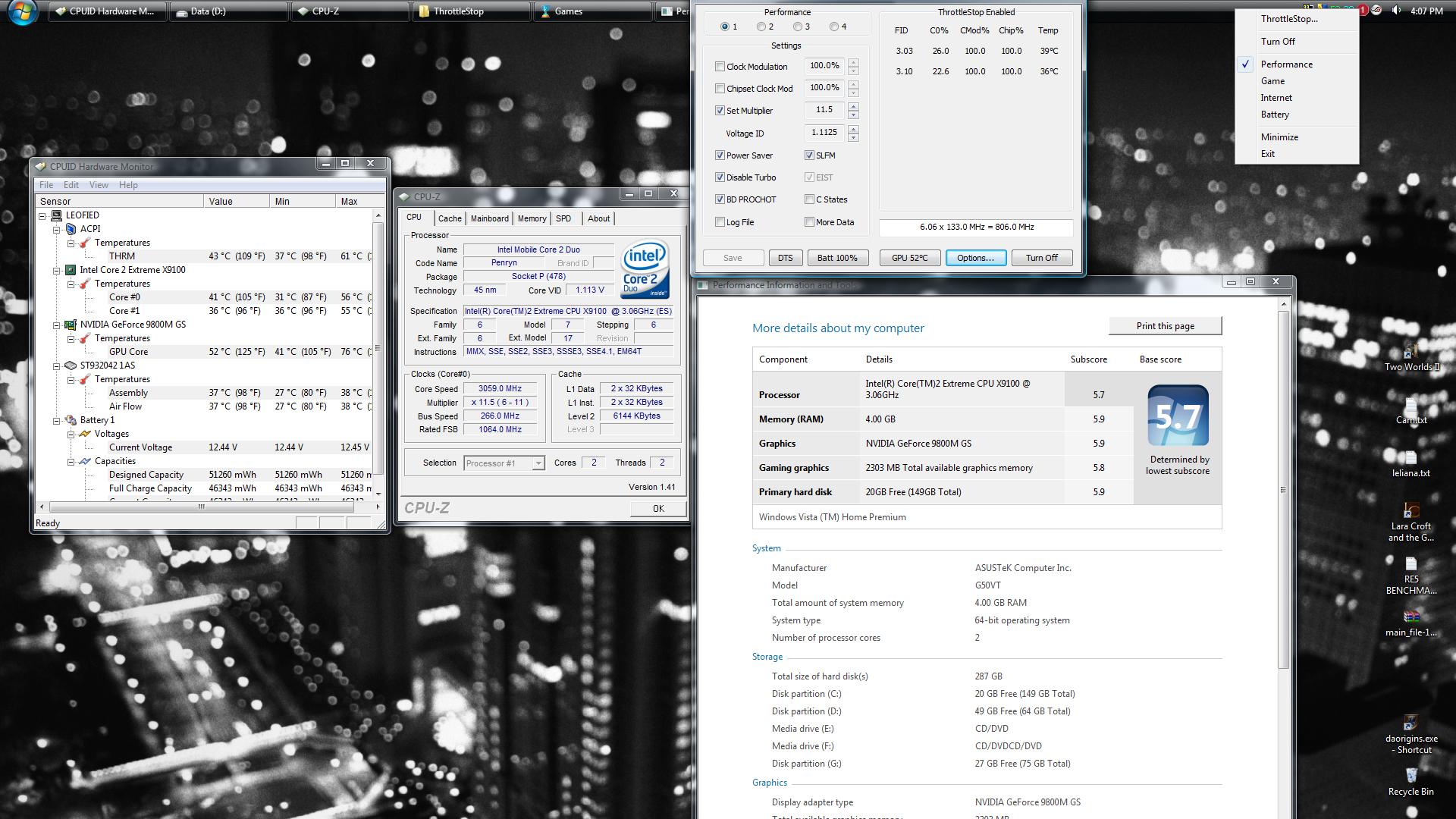Click the red notification badge tray icon
Image resolution: width=1456 pixels, height=819 pixels.
[x=1363, y=11]
